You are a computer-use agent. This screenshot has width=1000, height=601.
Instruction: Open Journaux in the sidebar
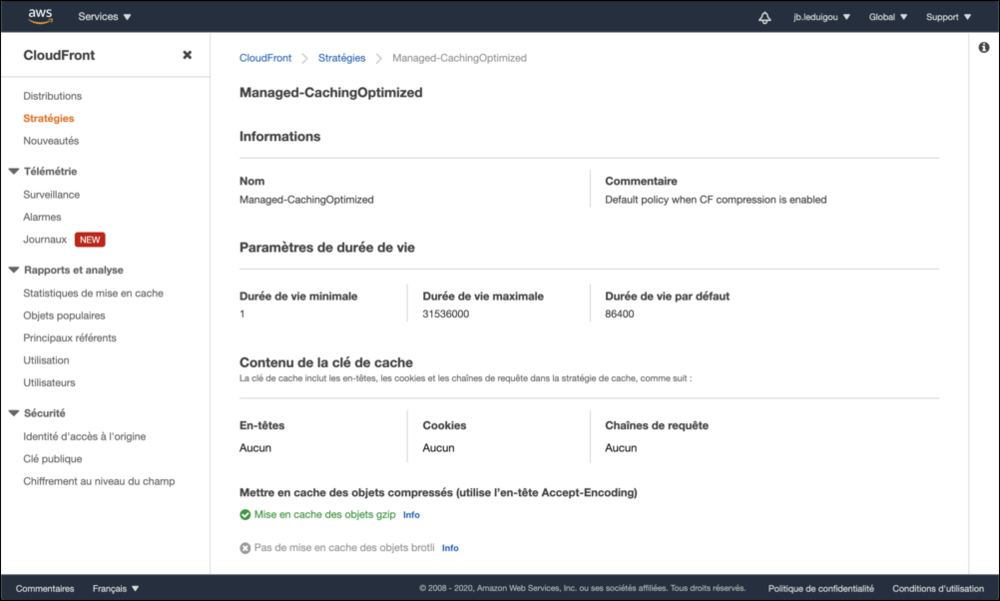tap(45, 239)
